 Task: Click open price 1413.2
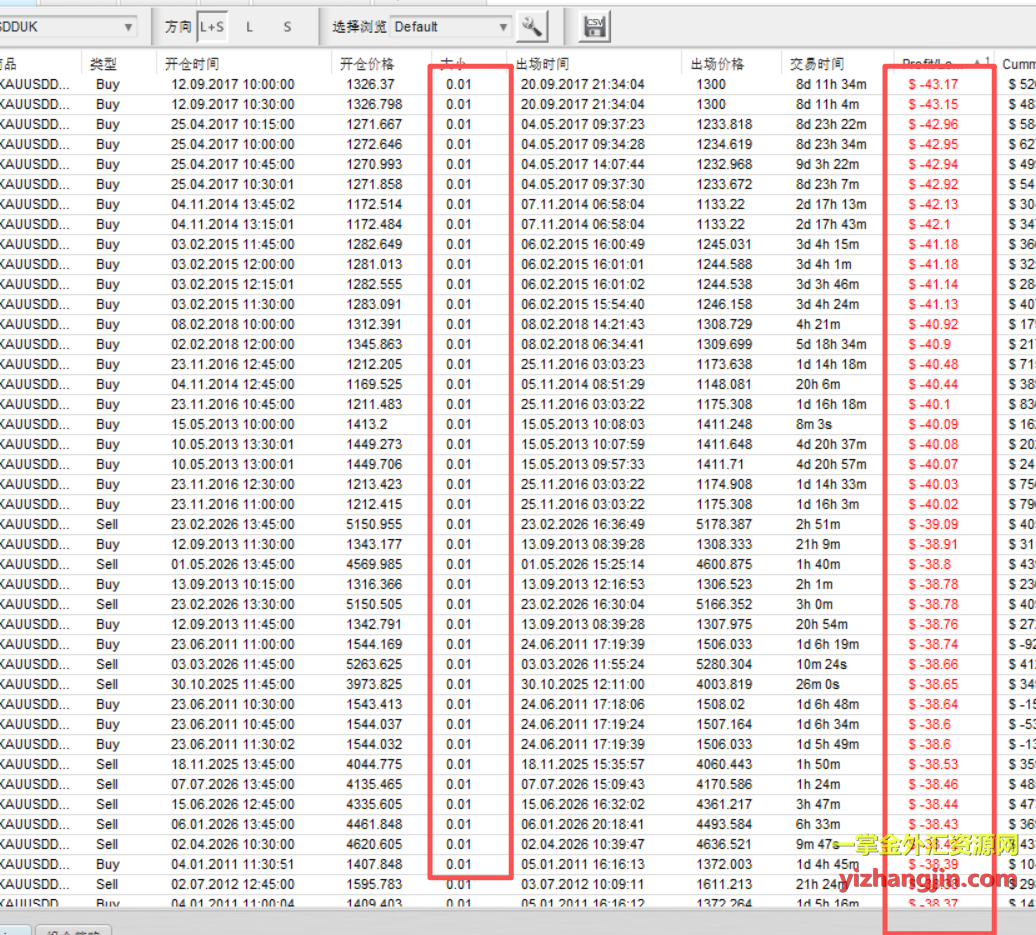pyautogui.click(x=365, y=424)
